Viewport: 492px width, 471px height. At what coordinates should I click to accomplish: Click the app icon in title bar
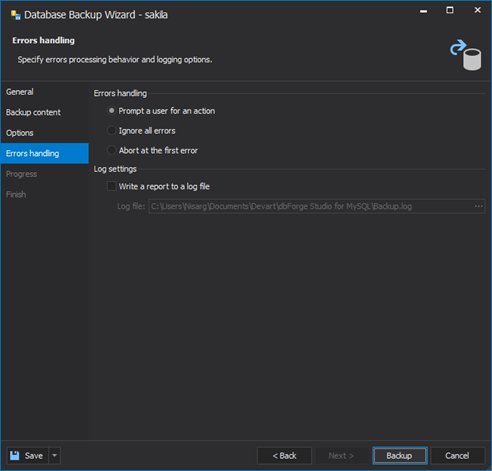coord(15,15)
